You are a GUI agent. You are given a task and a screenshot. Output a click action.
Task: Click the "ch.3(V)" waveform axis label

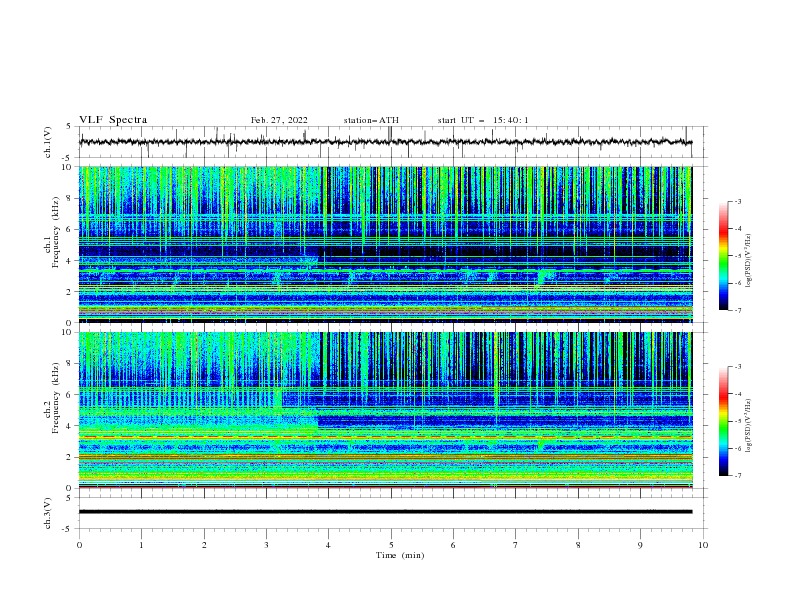pos(48,513)
